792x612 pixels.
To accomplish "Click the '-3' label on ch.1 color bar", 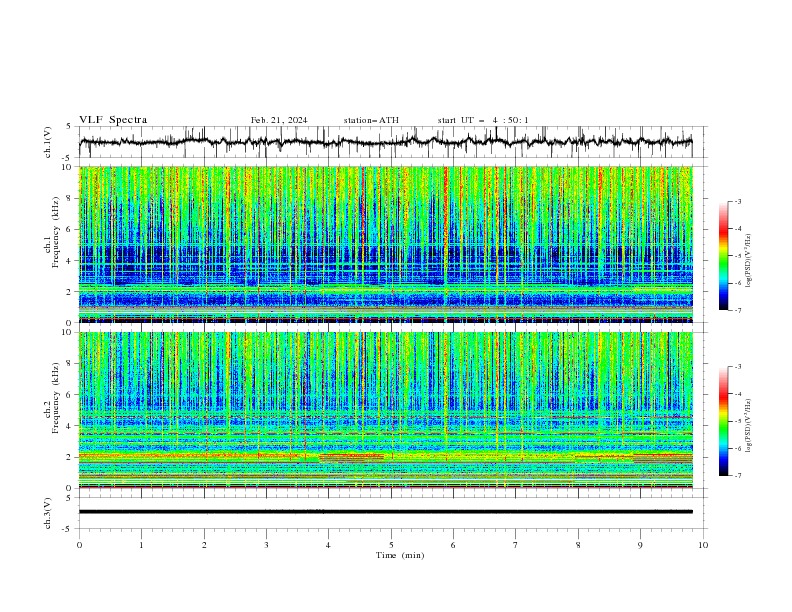I will [x=738, y=201].
